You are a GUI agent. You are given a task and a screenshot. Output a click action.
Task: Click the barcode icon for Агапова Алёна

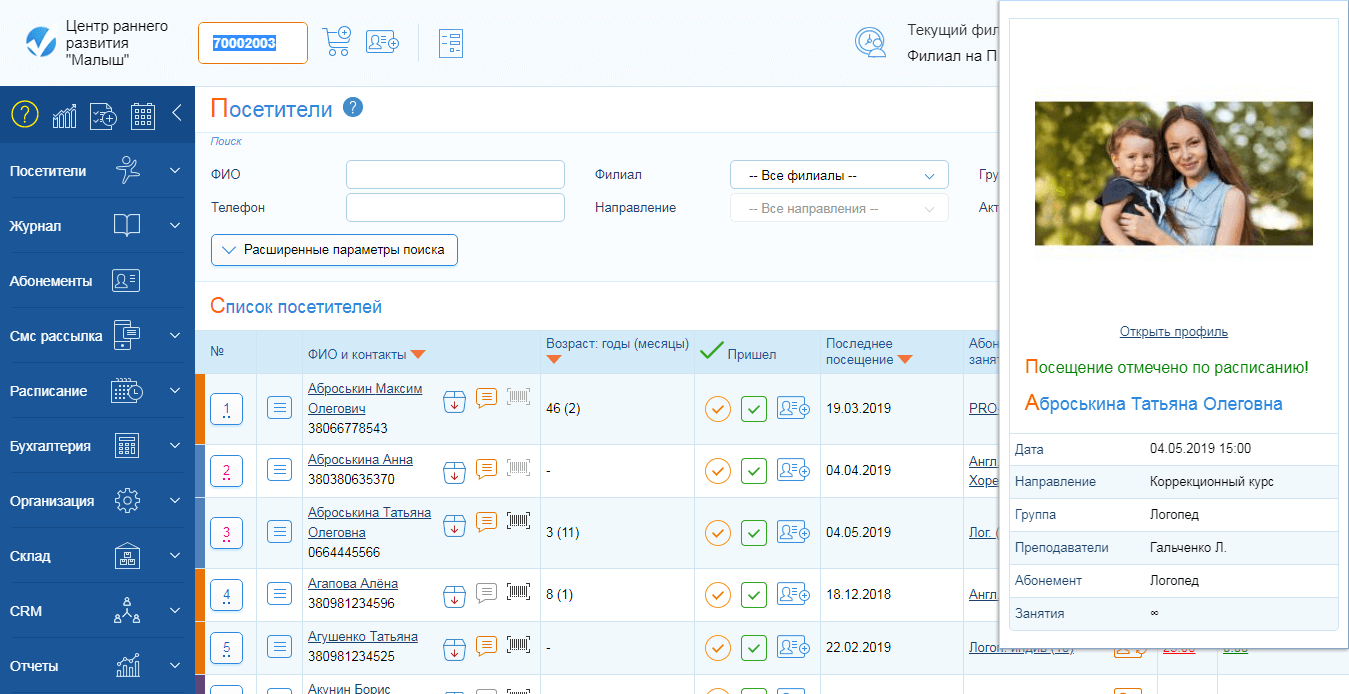pyautogui.click(x=518, y=593)
